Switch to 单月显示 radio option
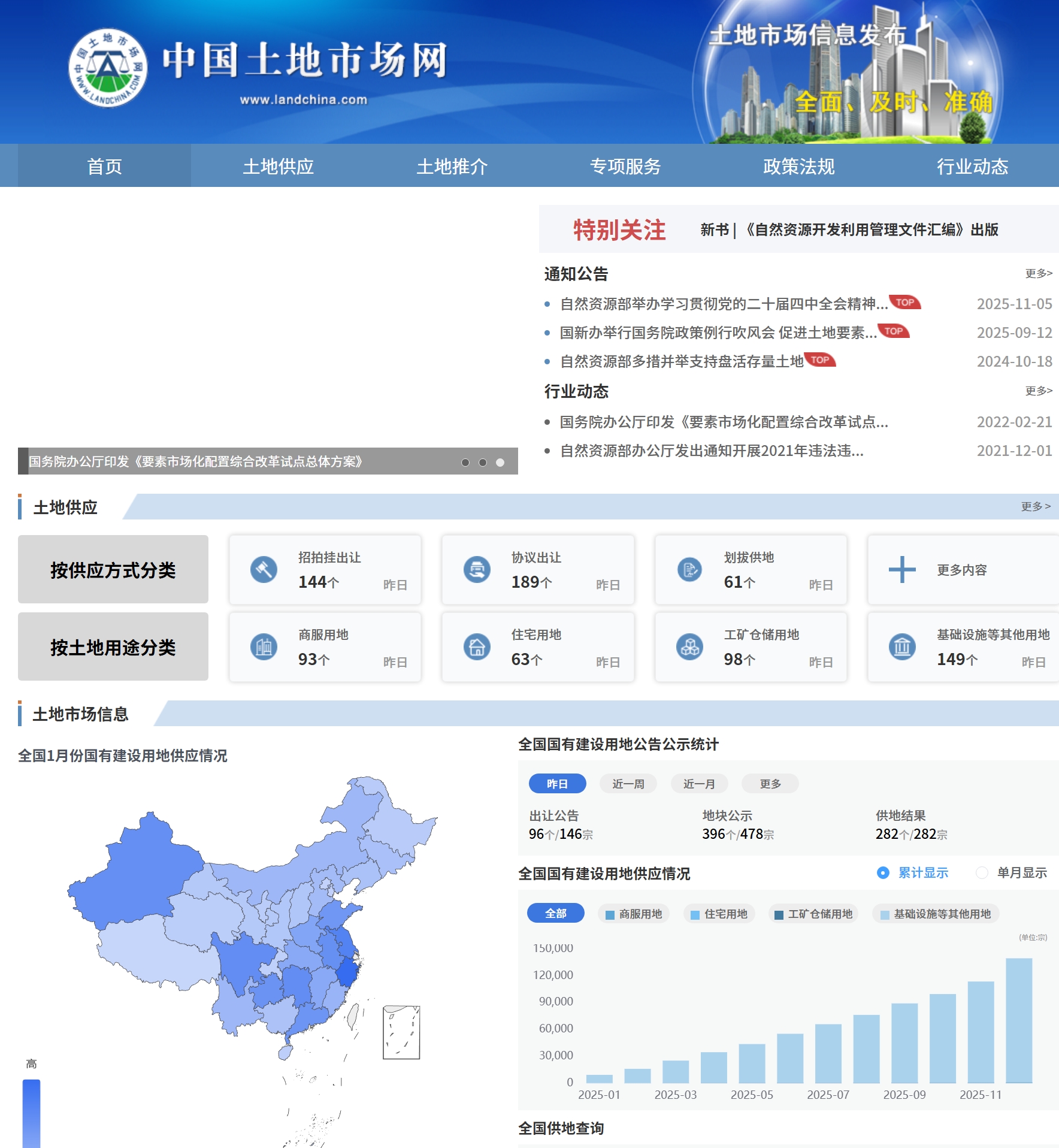The height and width of the screenshot is (1148, 1059). tap(982, 873)
